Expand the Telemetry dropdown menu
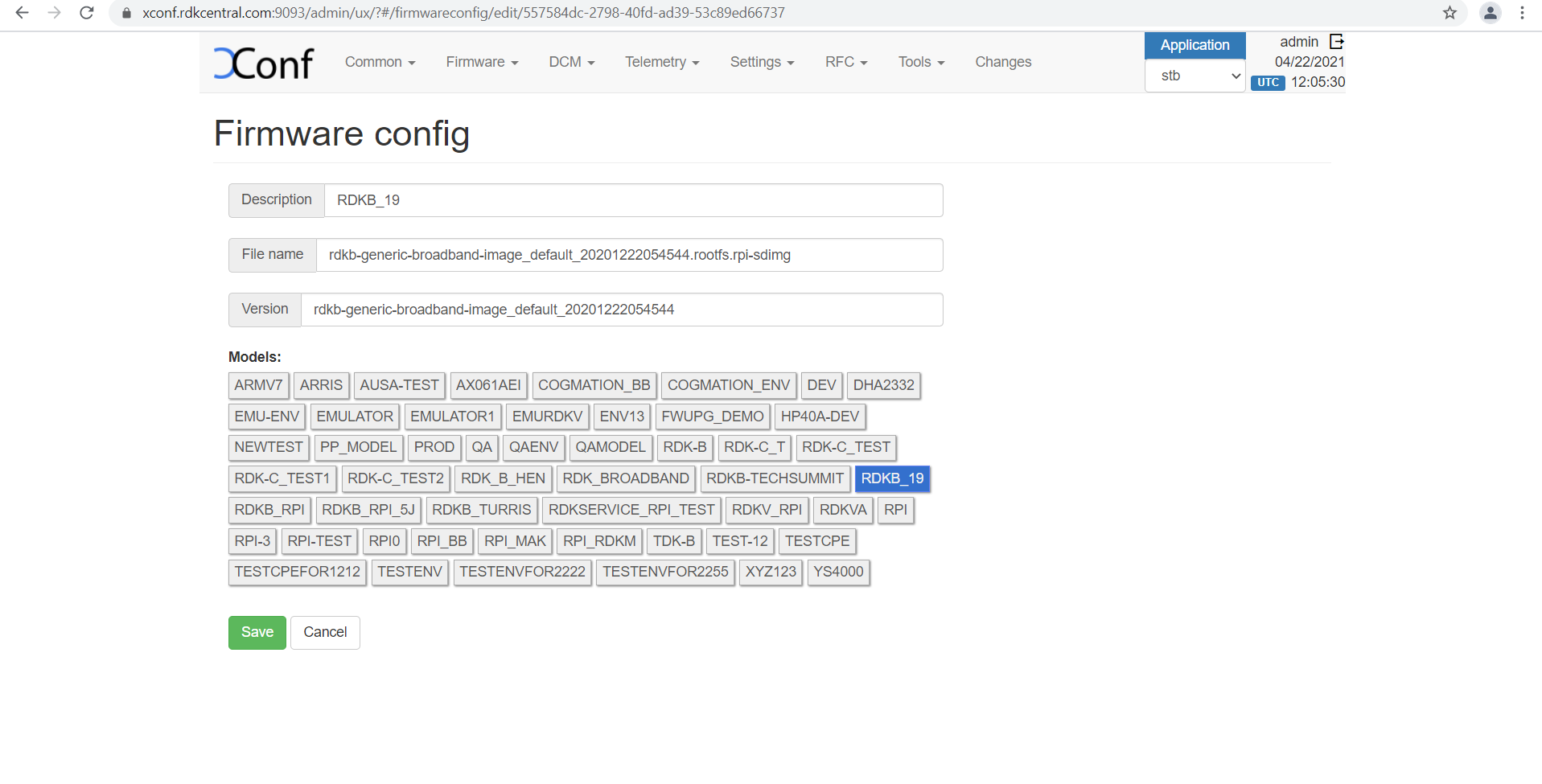Screen dimensions: 1542x784 point(661,62)
